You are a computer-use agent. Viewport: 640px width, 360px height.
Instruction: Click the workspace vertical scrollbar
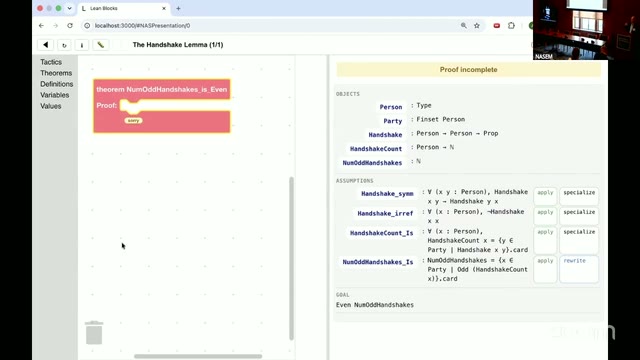pos(291,258)
